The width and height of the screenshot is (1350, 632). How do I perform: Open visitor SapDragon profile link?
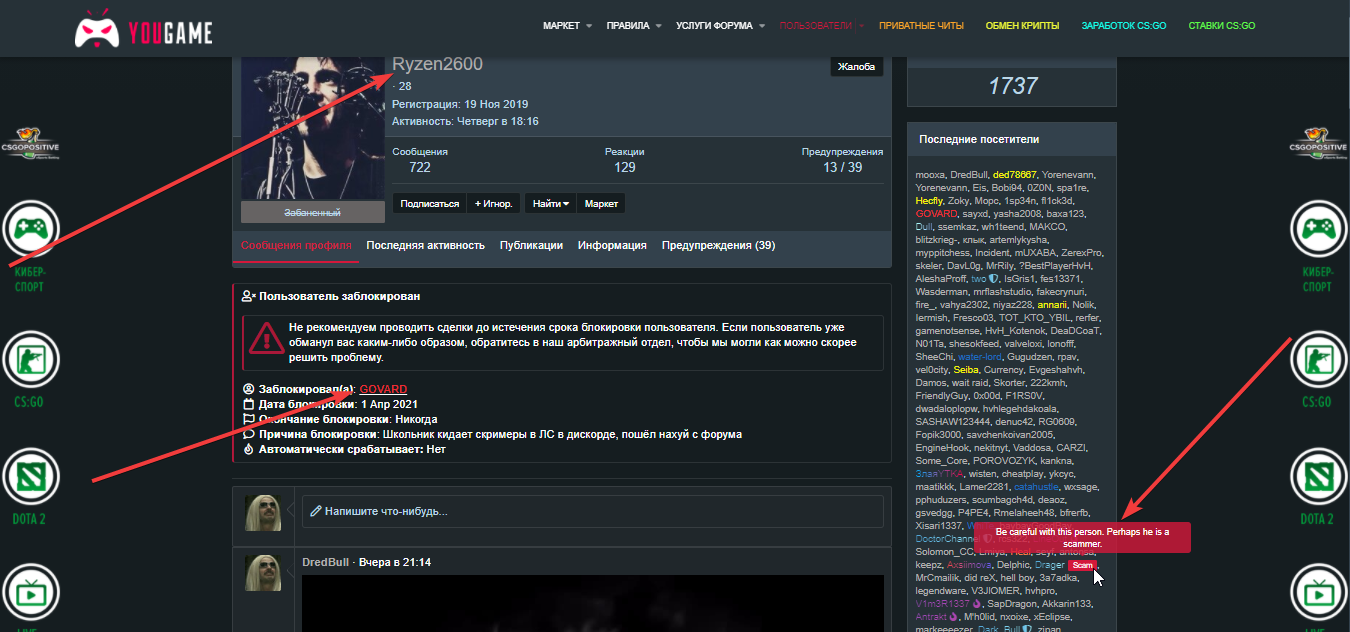(1015, 603)
